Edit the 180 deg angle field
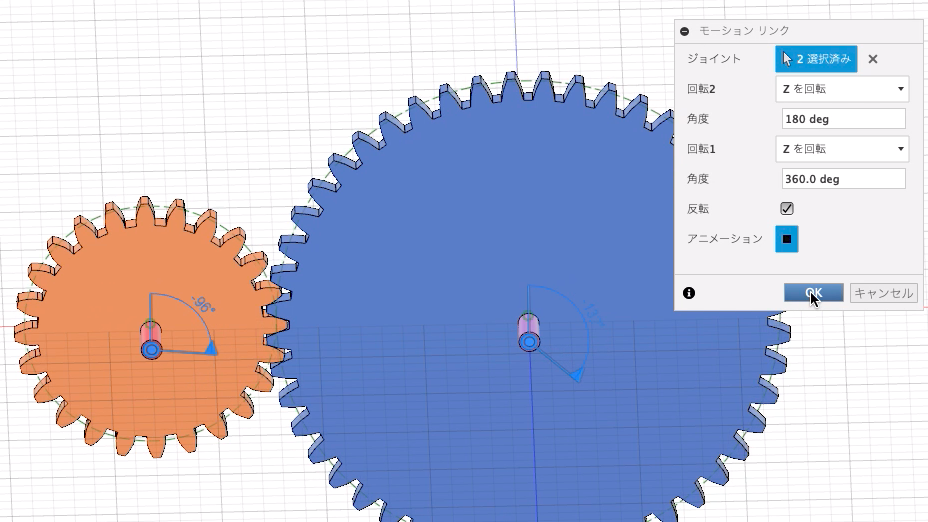Viewport: 928px width, 522px height. [843, 119]
